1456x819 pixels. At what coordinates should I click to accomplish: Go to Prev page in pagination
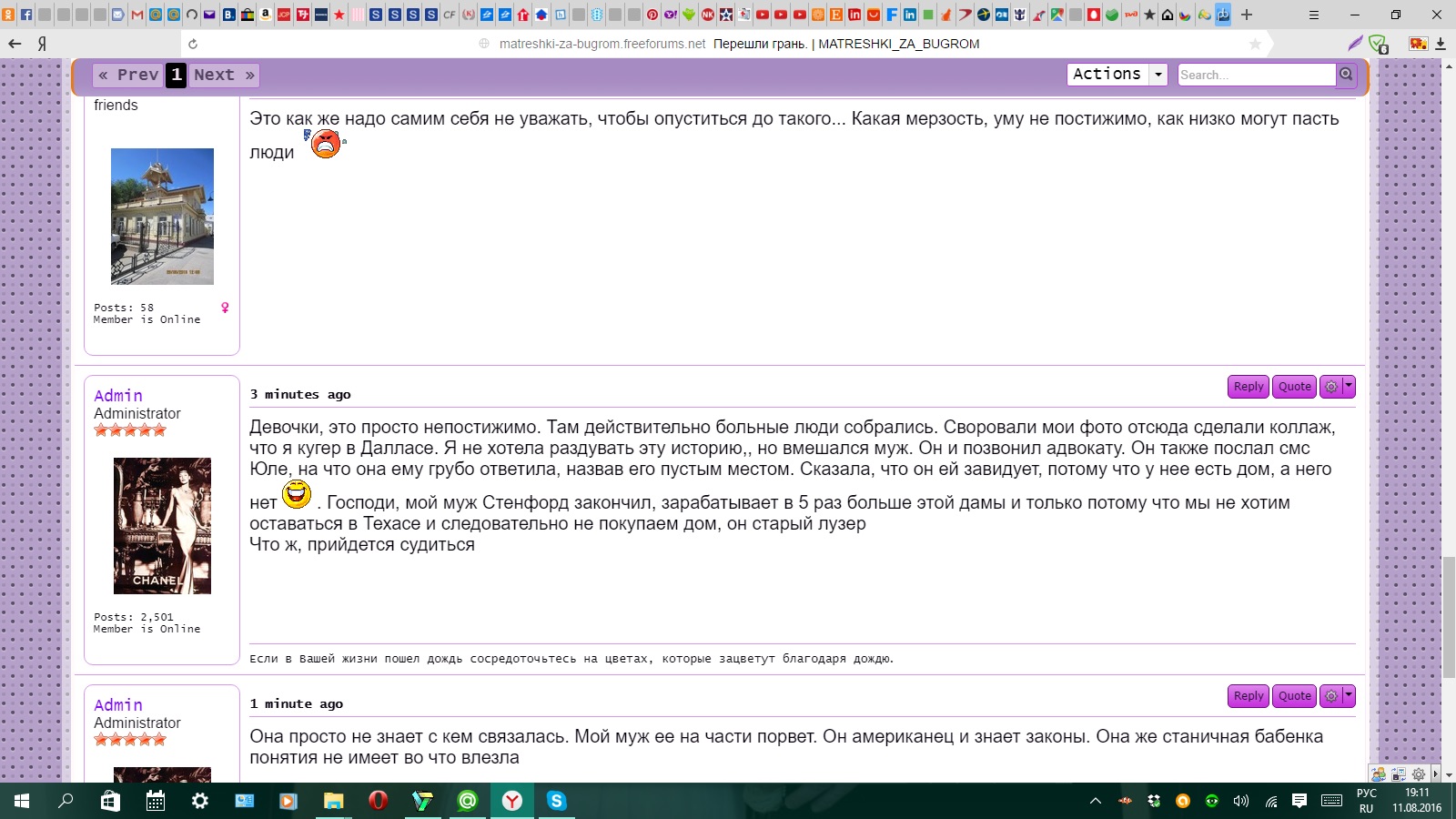(129, 76)
